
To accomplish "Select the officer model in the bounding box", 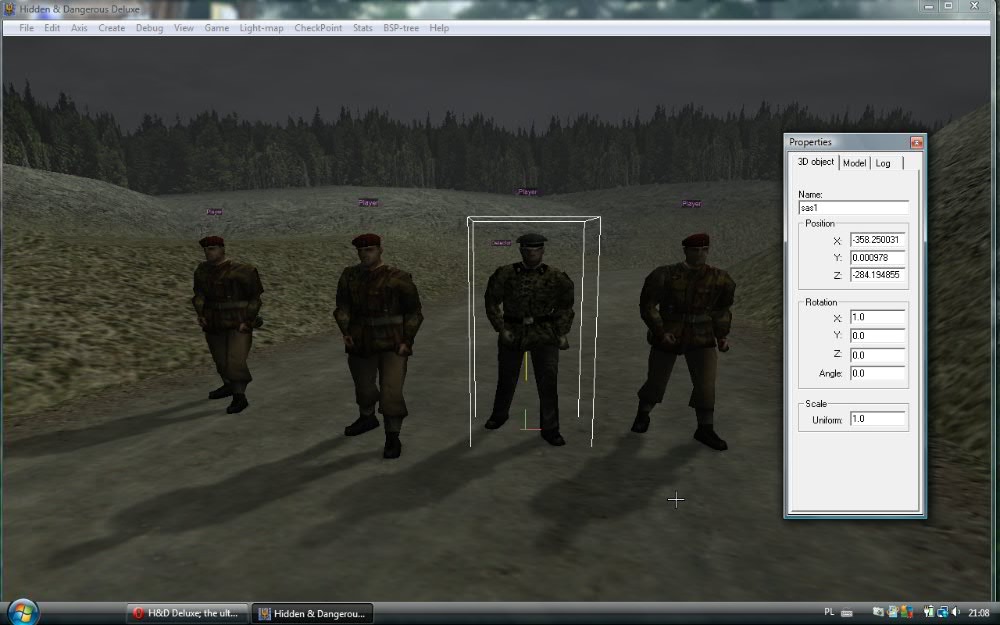I will coord(531,338).
